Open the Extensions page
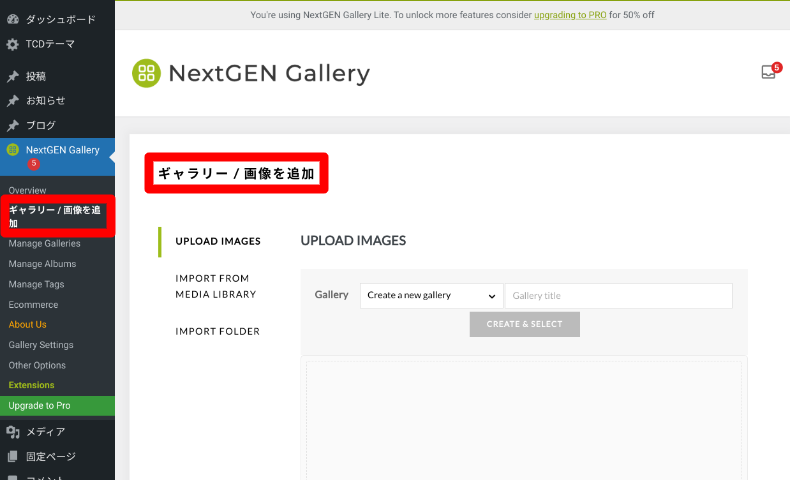The height and width of the screenshot is (480, 790). pyautogui.click(x=31, y=385)
